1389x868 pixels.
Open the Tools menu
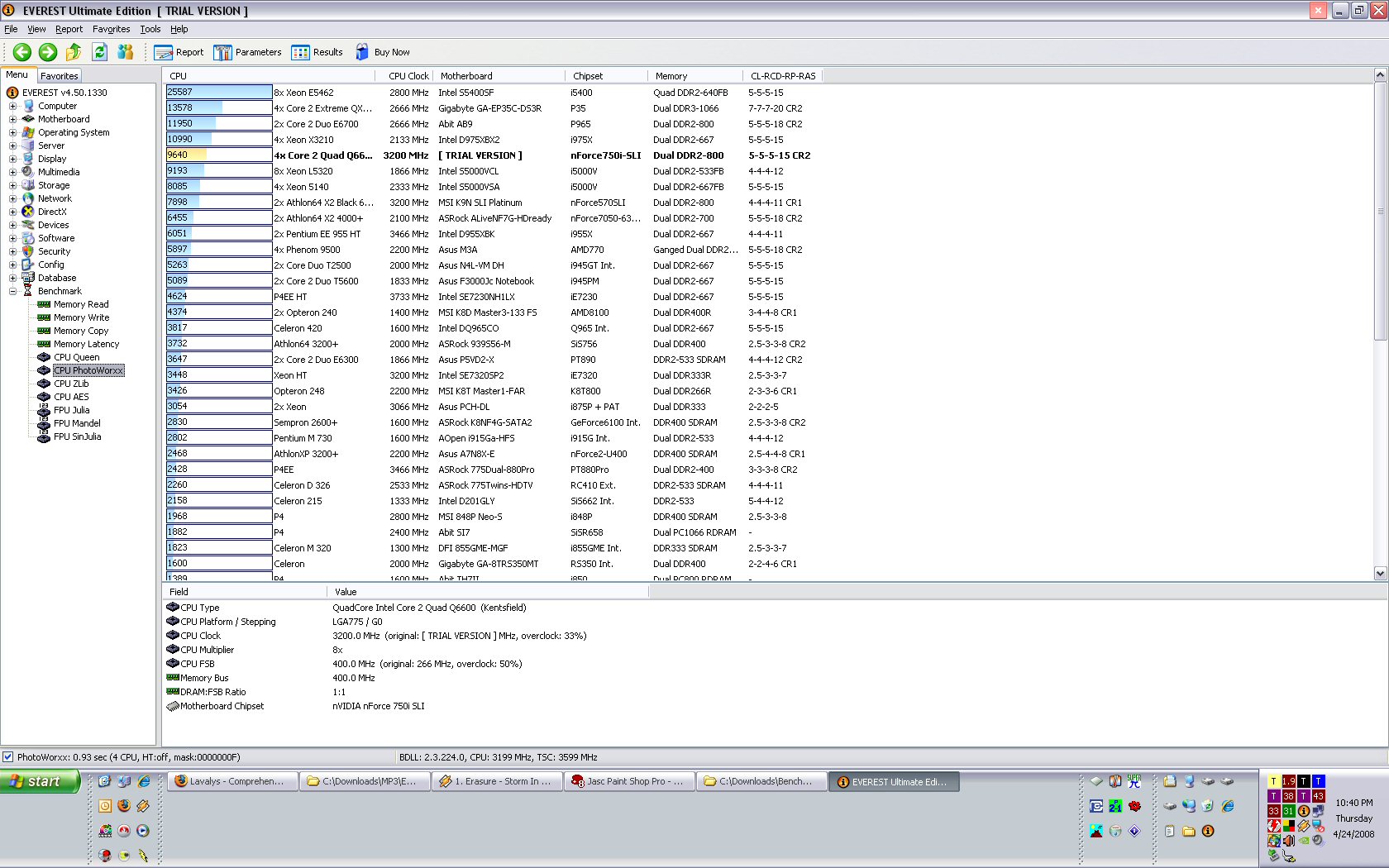pyautogui.click(x=150, y=29)
